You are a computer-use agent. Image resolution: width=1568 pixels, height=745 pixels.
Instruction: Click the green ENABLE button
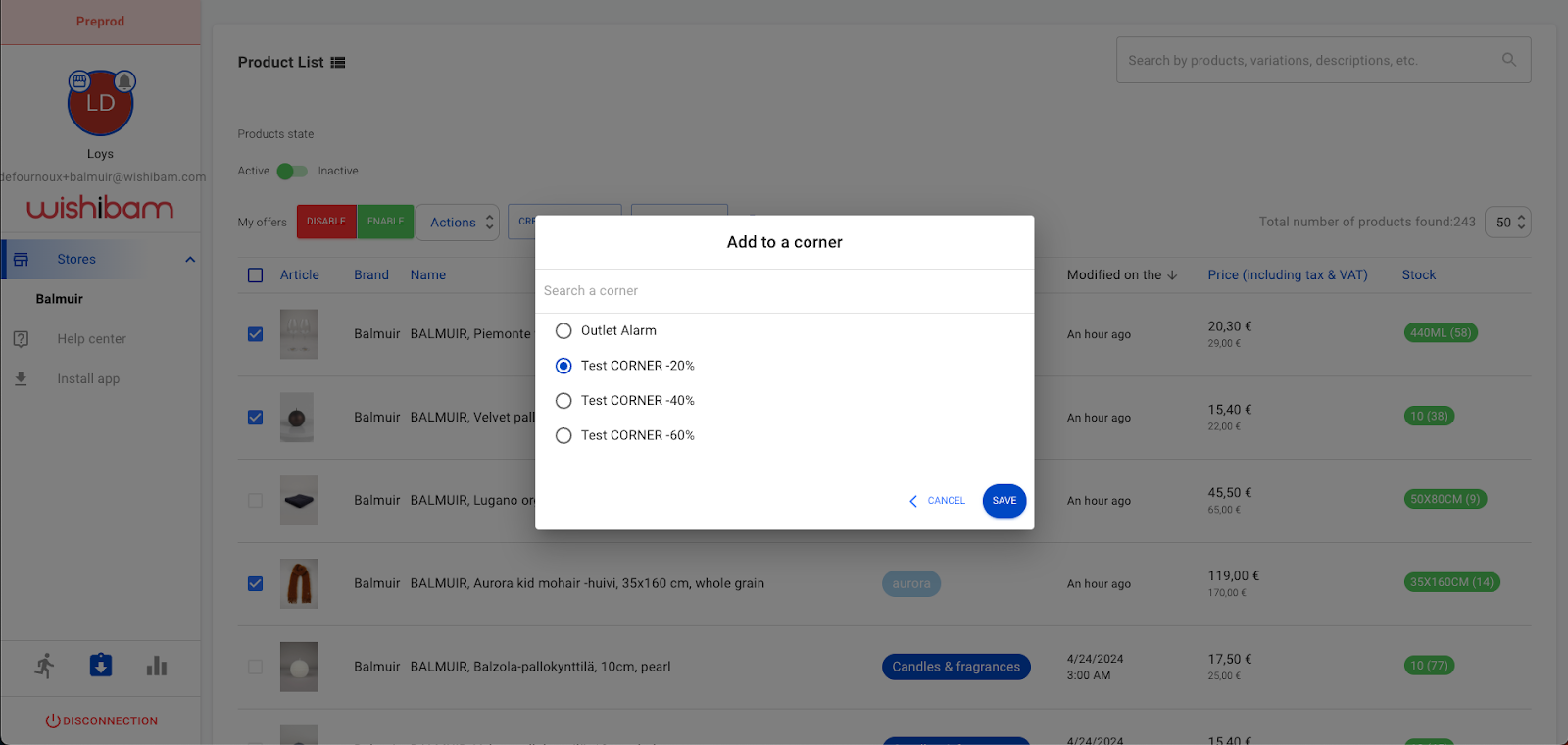(385, 222)
